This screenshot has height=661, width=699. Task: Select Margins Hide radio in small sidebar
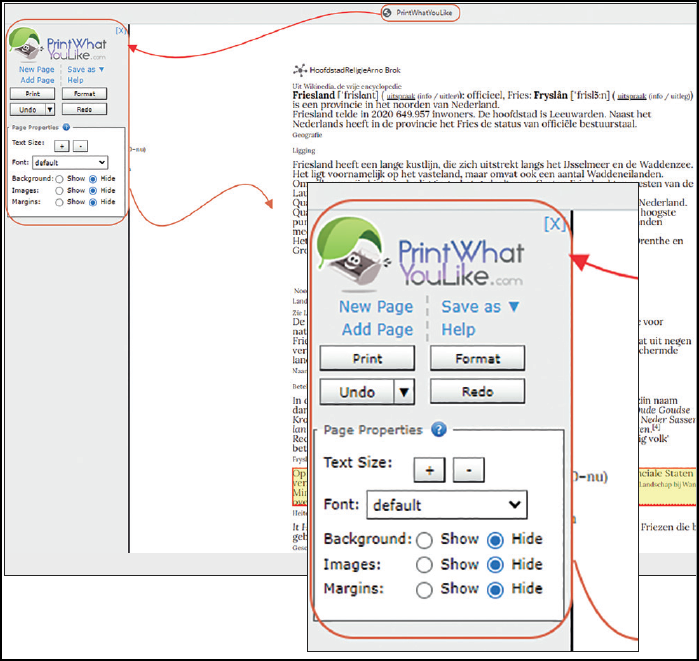click(x=93, y=202)
